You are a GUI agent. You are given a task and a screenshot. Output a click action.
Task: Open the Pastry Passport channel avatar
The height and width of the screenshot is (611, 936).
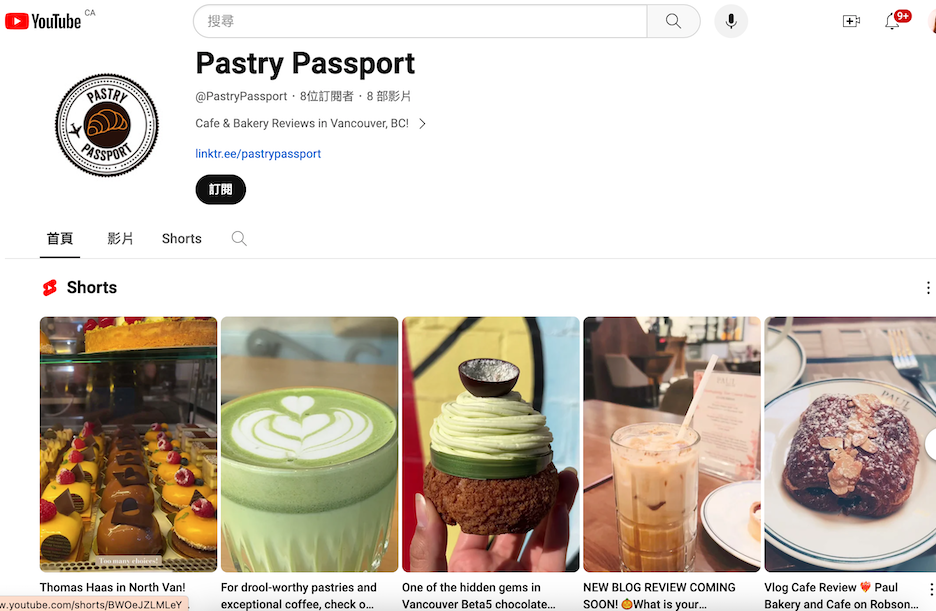point(107,125)
